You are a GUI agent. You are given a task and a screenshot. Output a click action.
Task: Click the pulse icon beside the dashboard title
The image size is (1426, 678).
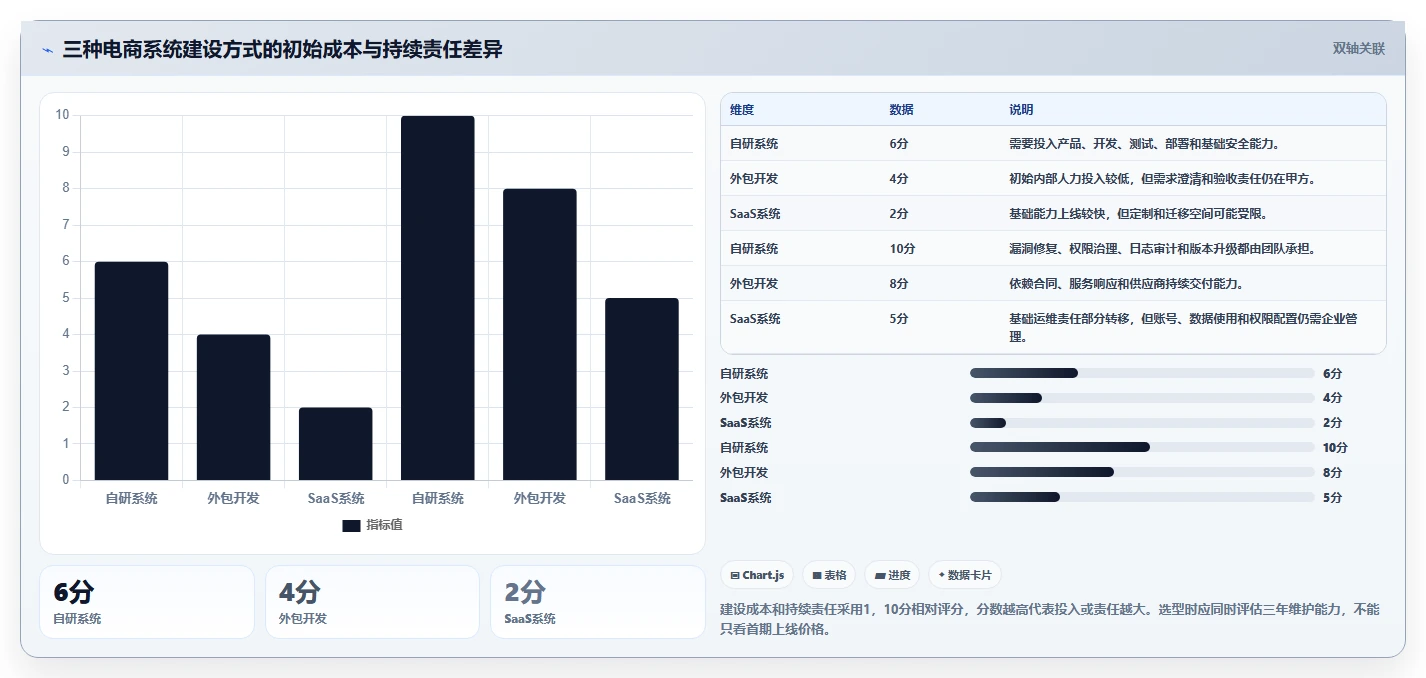pyautogui.click(x=47, y=50)
